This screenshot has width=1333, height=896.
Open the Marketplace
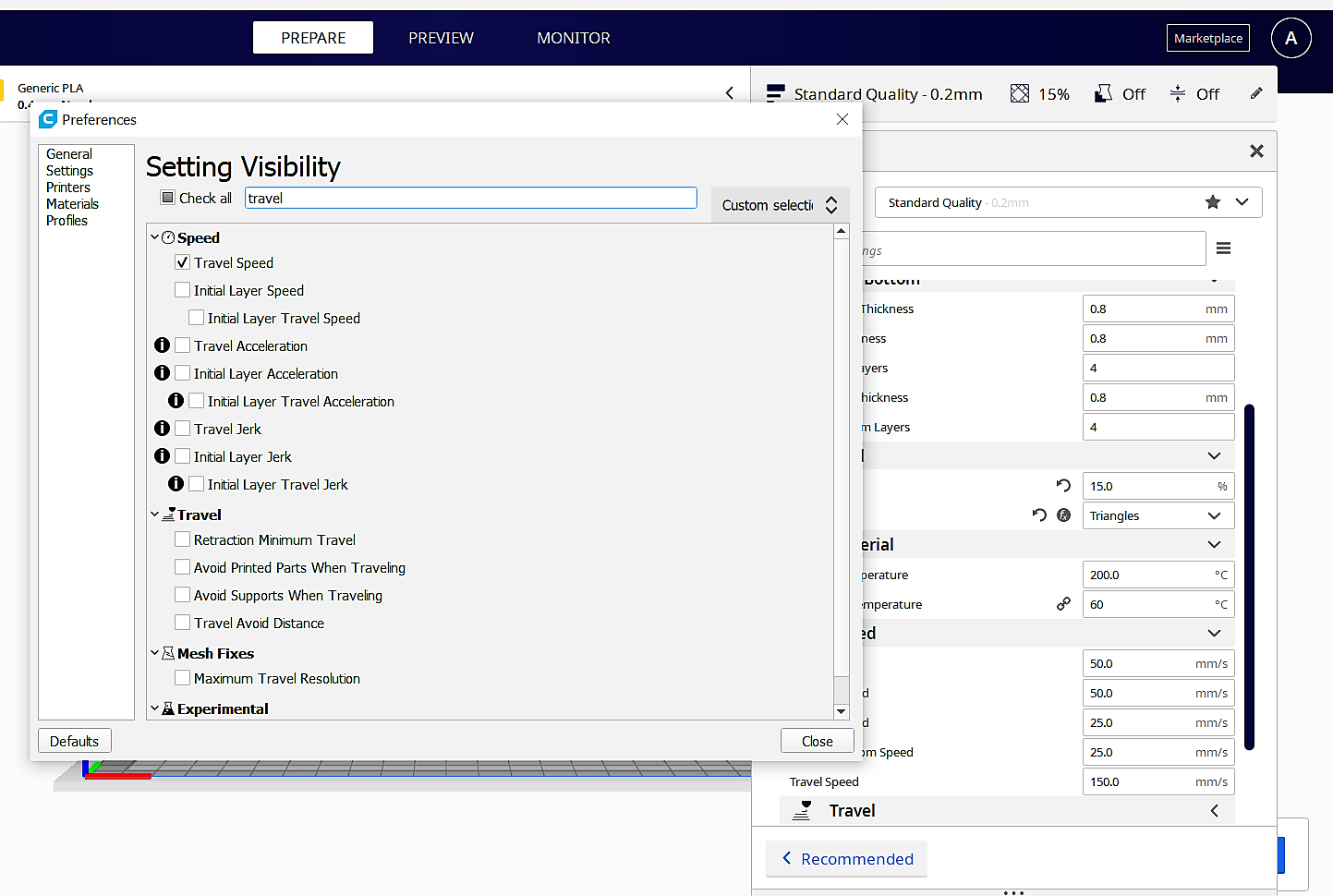click(1207, 38)
